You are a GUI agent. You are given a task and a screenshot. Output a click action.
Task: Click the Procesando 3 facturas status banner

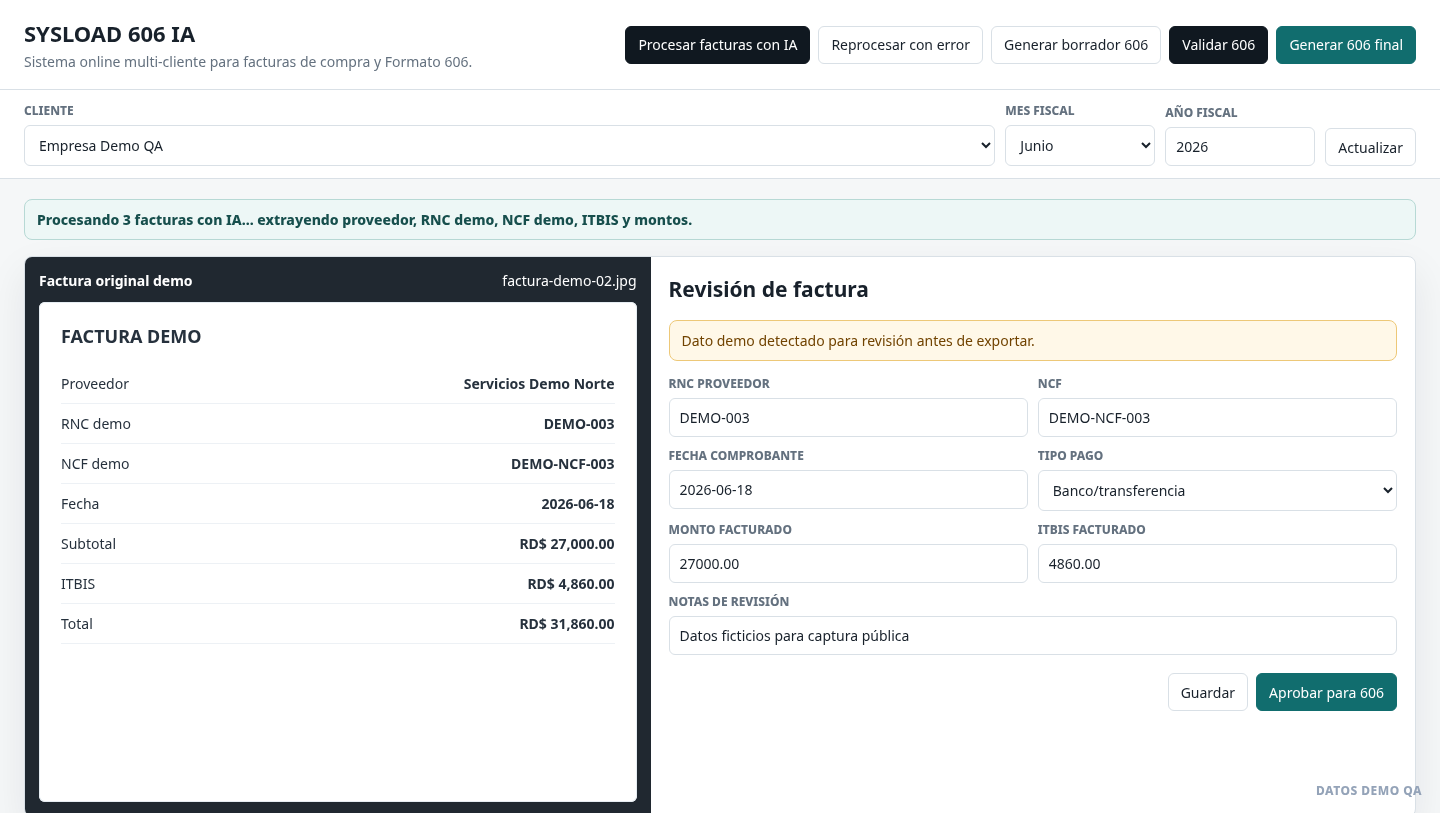(x=720, y=220)
